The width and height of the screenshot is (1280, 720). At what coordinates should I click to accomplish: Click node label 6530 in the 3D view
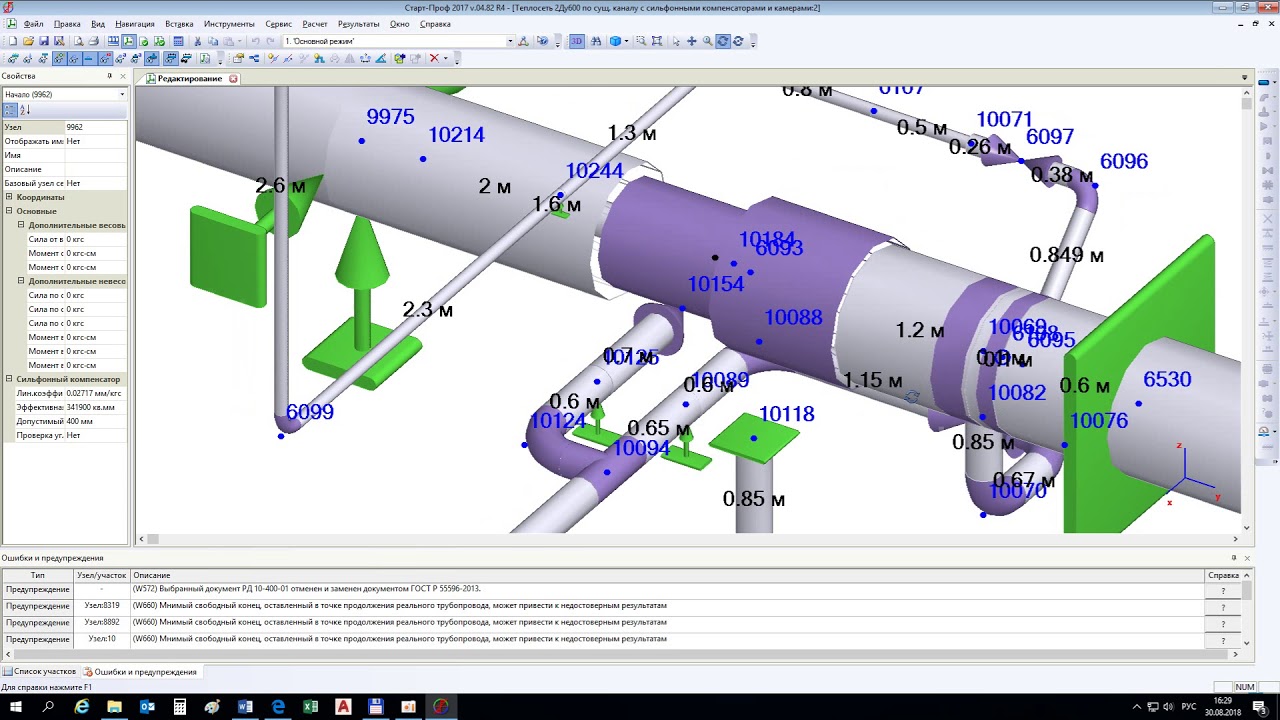tap(1167, 380)
